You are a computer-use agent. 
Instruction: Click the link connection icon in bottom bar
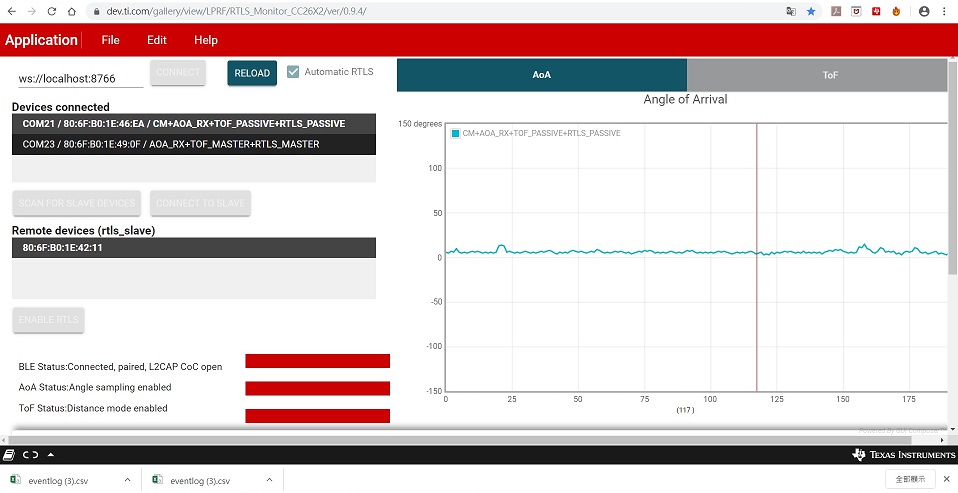(x=31, y=455)
